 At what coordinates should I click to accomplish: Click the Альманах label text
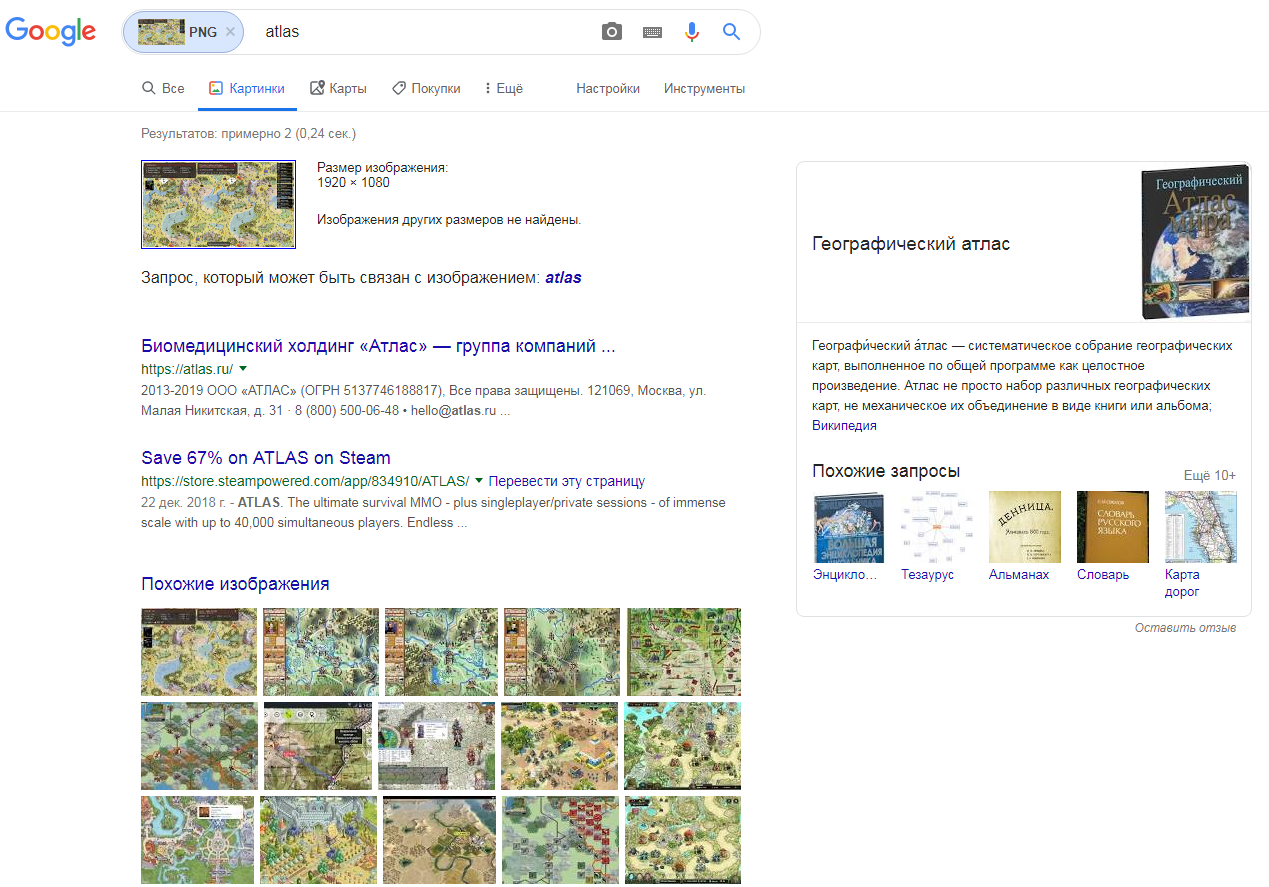point(1019,575)
